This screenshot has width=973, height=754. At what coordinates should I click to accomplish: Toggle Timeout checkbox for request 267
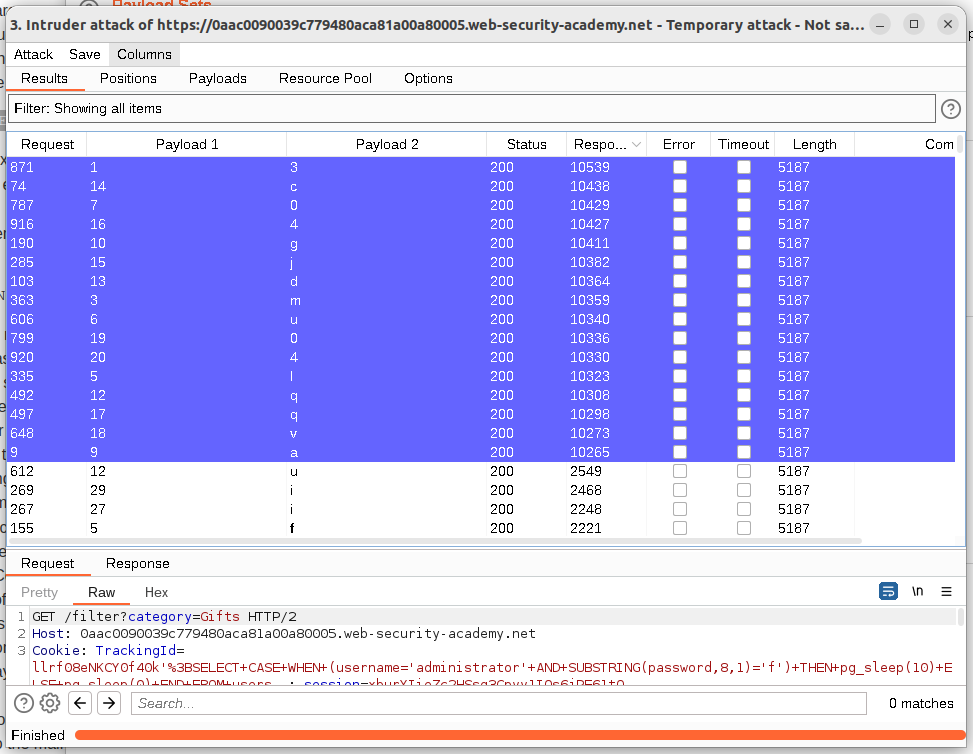[743, 509]
